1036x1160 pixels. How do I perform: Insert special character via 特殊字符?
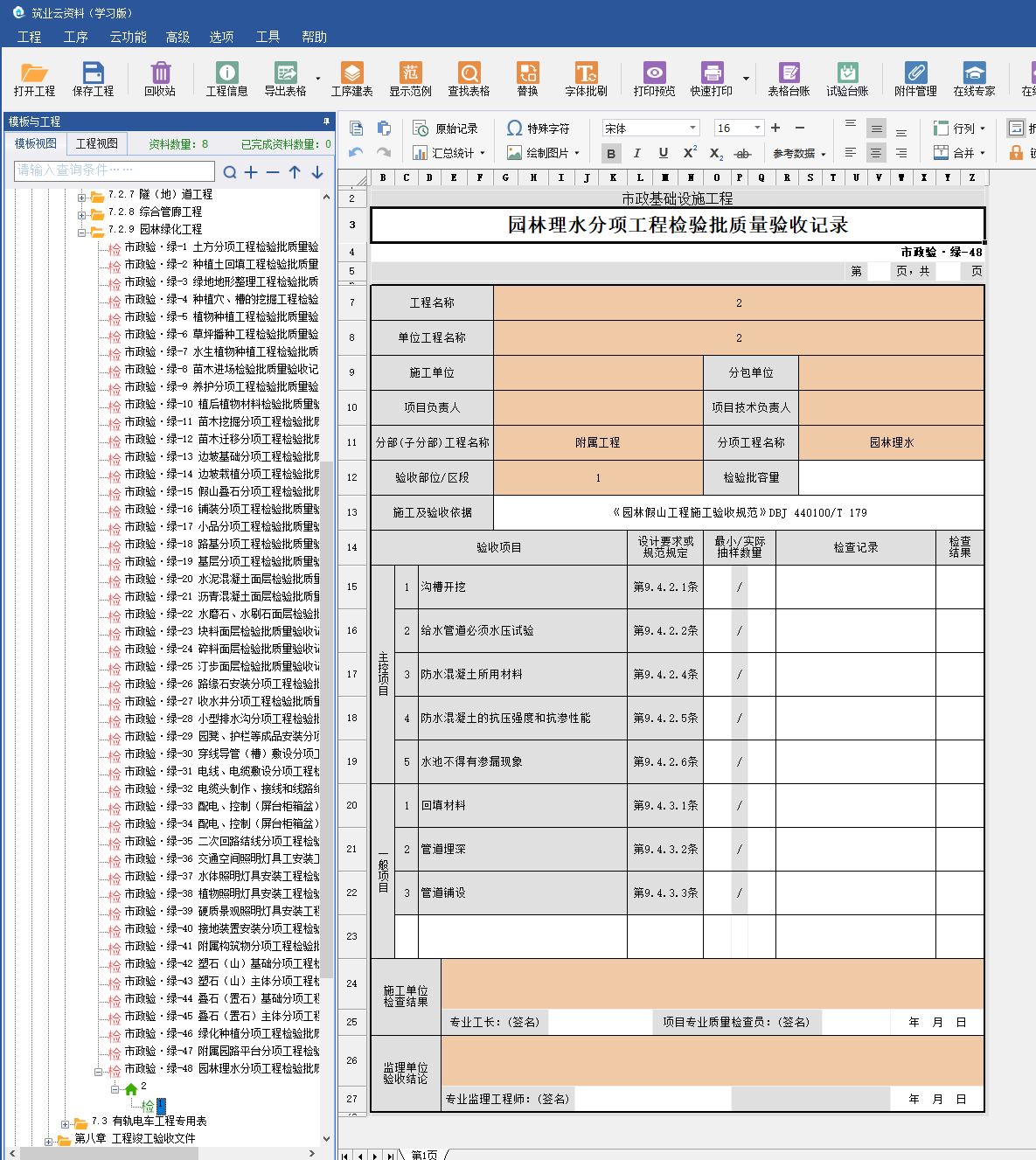tap(538, 129)
